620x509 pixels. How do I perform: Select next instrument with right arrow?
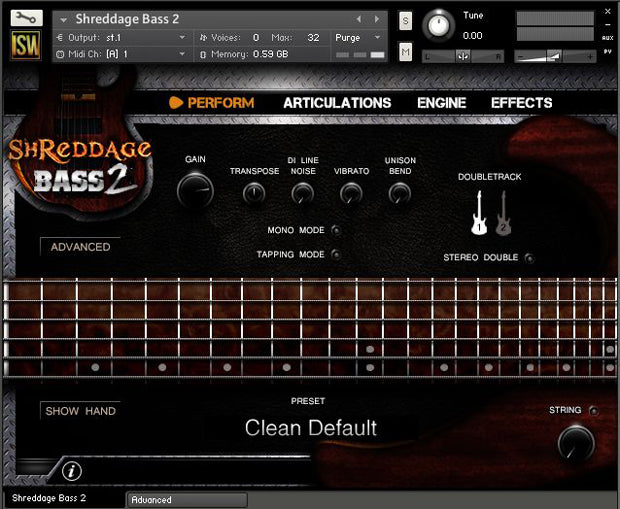[x=377, y=19]
